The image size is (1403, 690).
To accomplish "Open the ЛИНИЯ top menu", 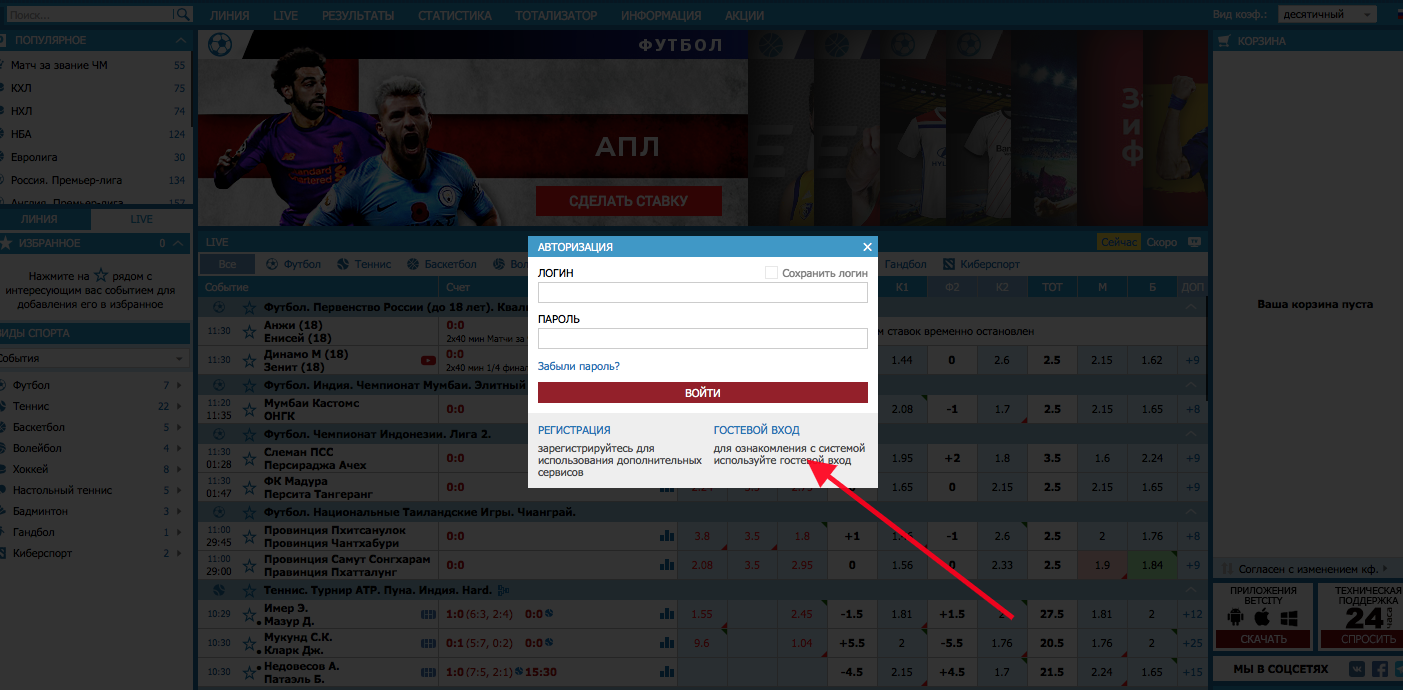I will pos(230,15).
